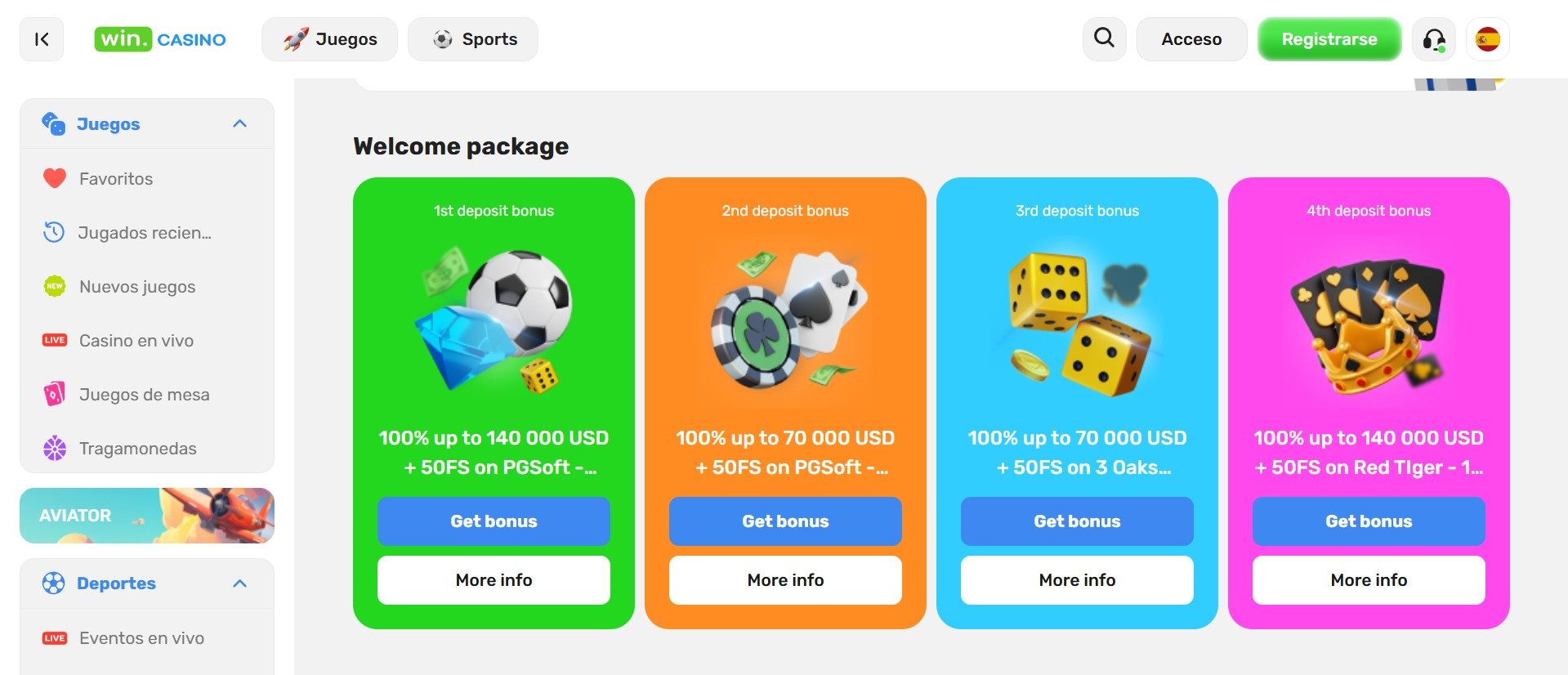This screenshot has width=1568, height=675.
Task: Get bonus for 1st deposit
Action: pyautogui.click(x=494, y=521)
